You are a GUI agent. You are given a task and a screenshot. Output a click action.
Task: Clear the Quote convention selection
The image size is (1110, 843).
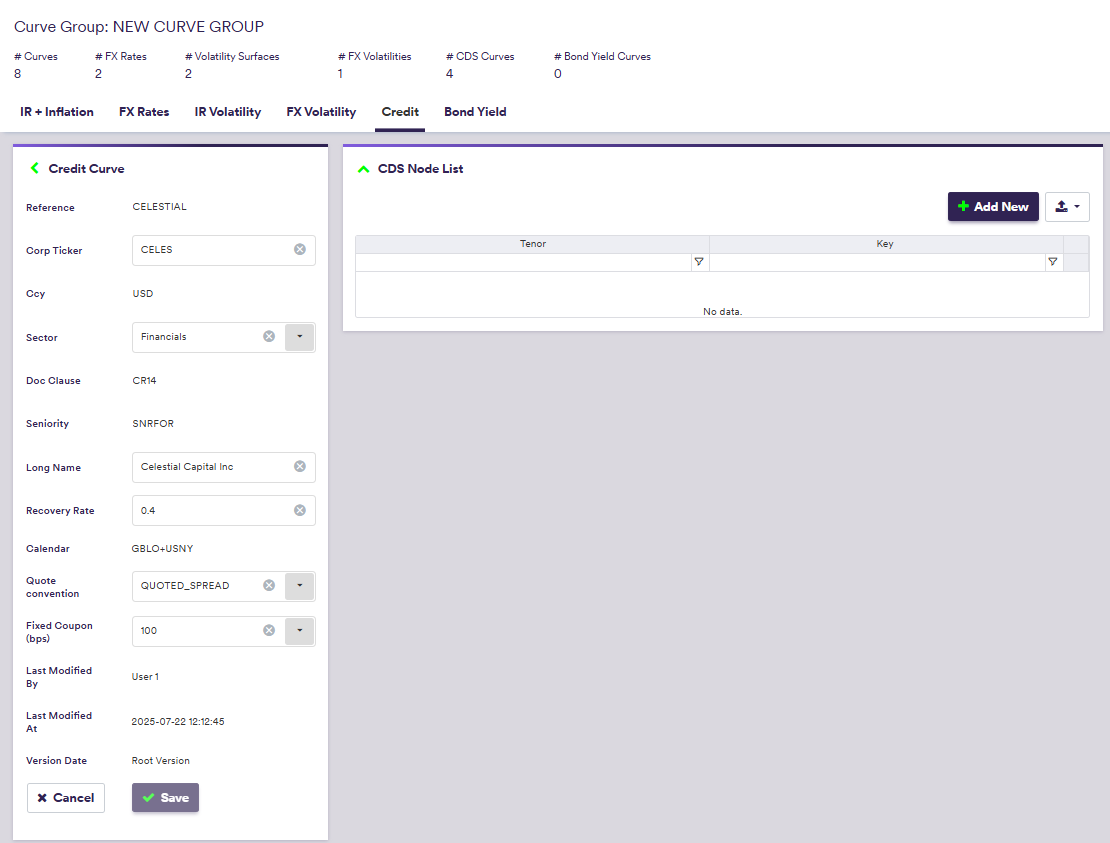coord(269,586)
